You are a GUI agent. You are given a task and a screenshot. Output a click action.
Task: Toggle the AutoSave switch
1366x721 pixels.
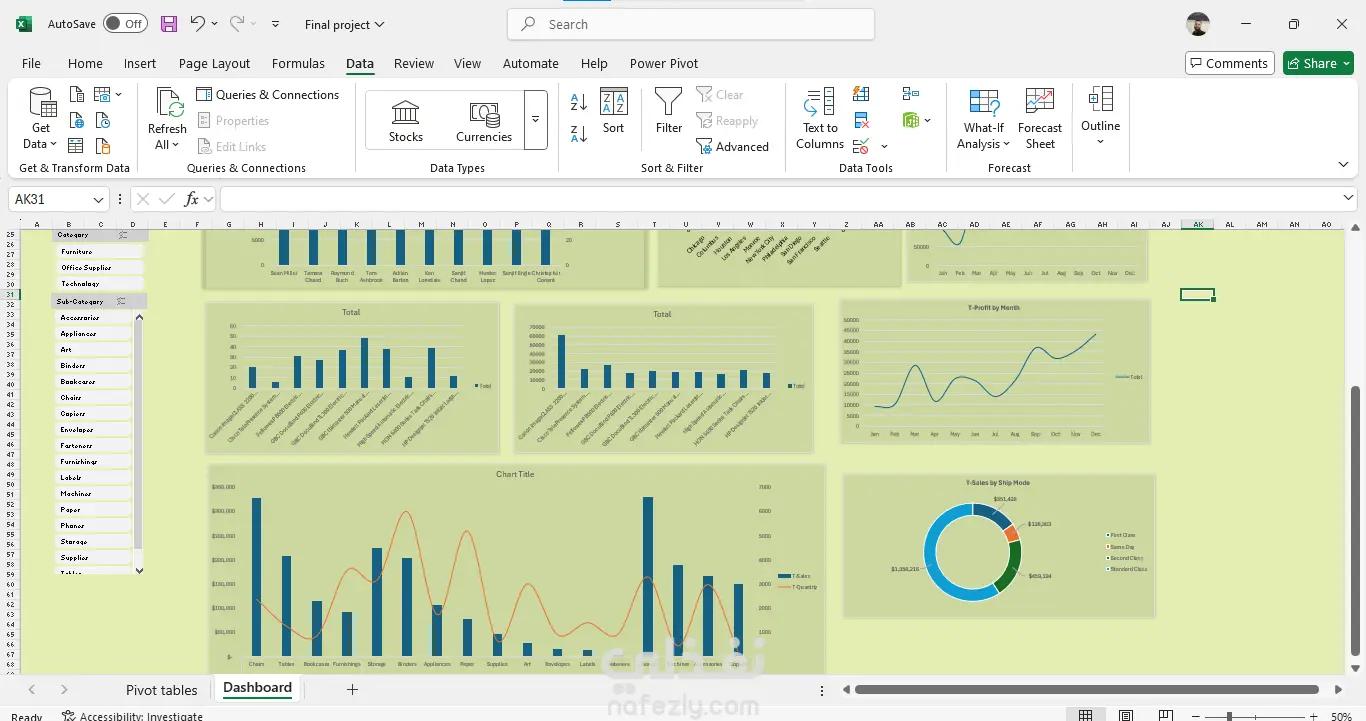click(125, 24)
